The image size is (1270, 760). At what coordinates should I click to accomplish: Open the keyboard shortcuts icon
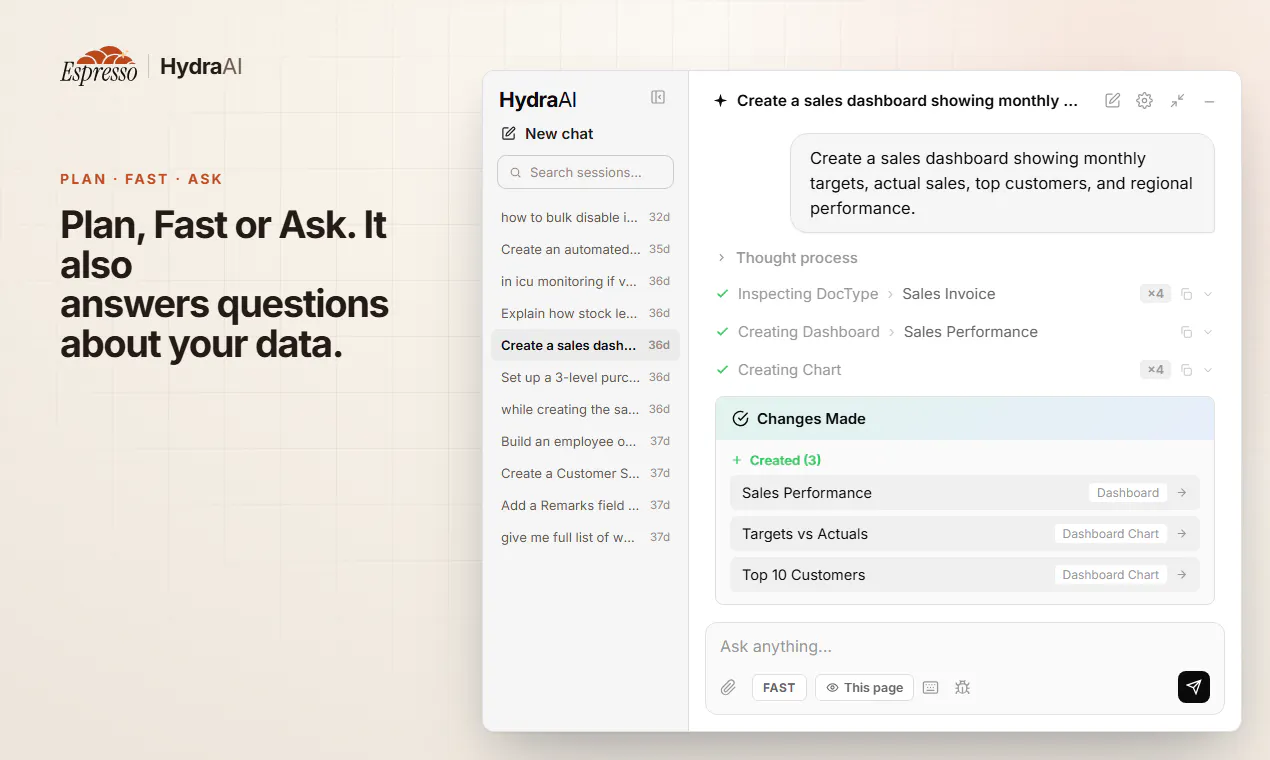[931, 687]
